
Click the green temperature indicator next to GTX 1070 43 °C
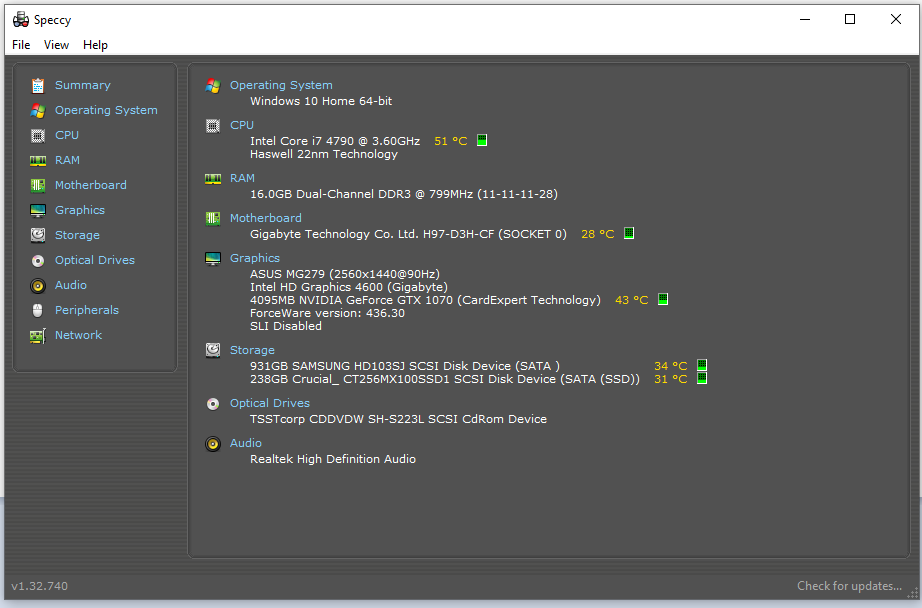tap(663, 299)
